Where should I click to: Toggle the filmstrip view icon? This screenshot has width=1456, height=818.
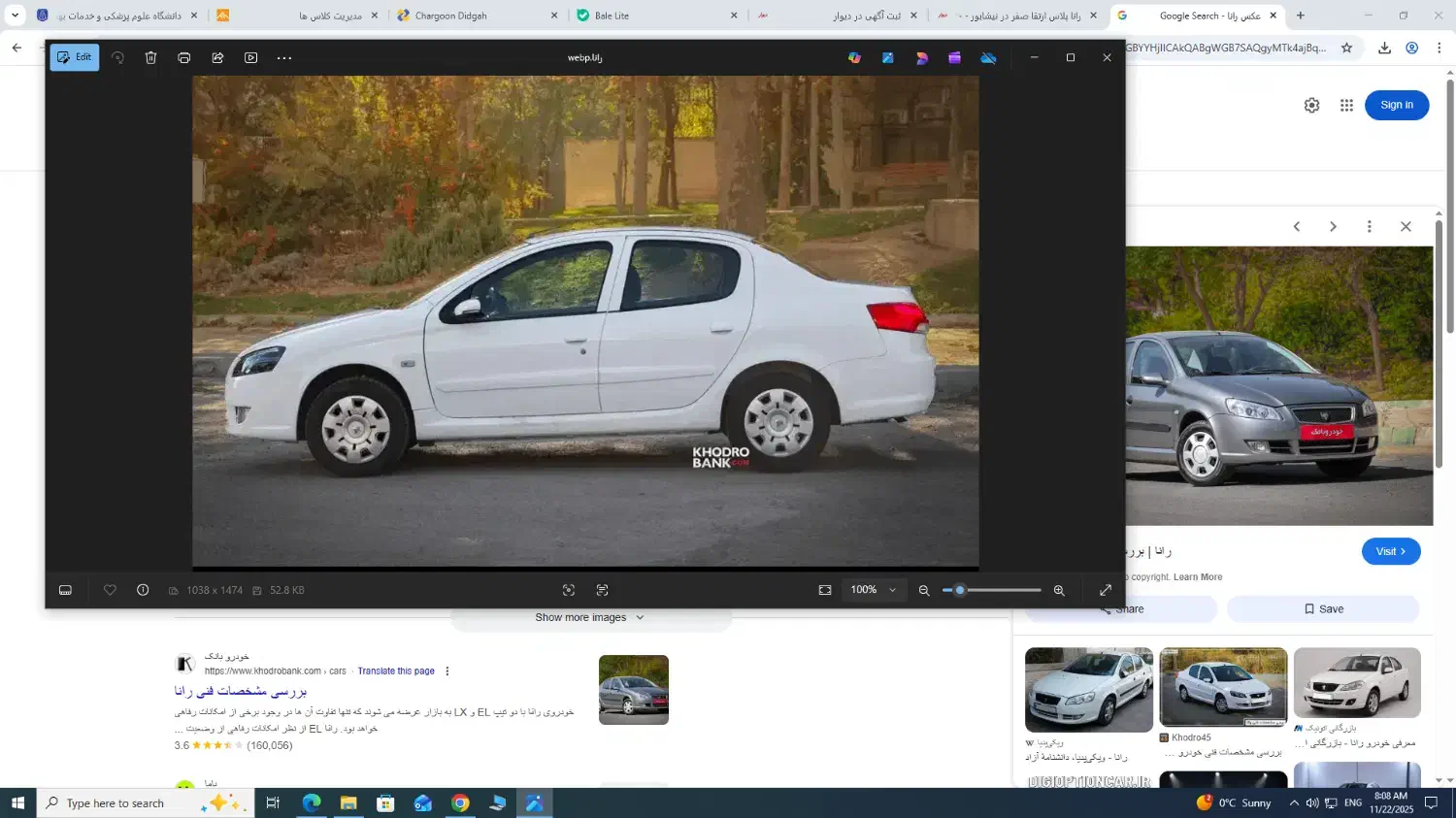point(65,590)
